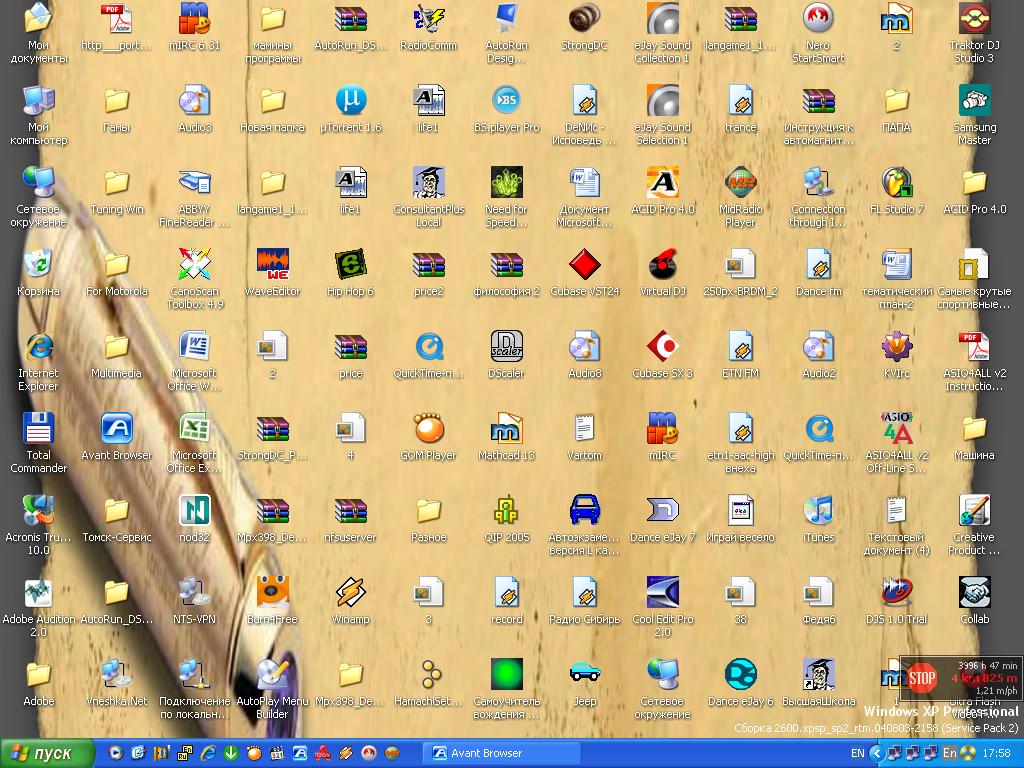Screen dimensions: 1024x768
Task: Open Cubase VST24 red diamond icon
Action: coord(584,265)
